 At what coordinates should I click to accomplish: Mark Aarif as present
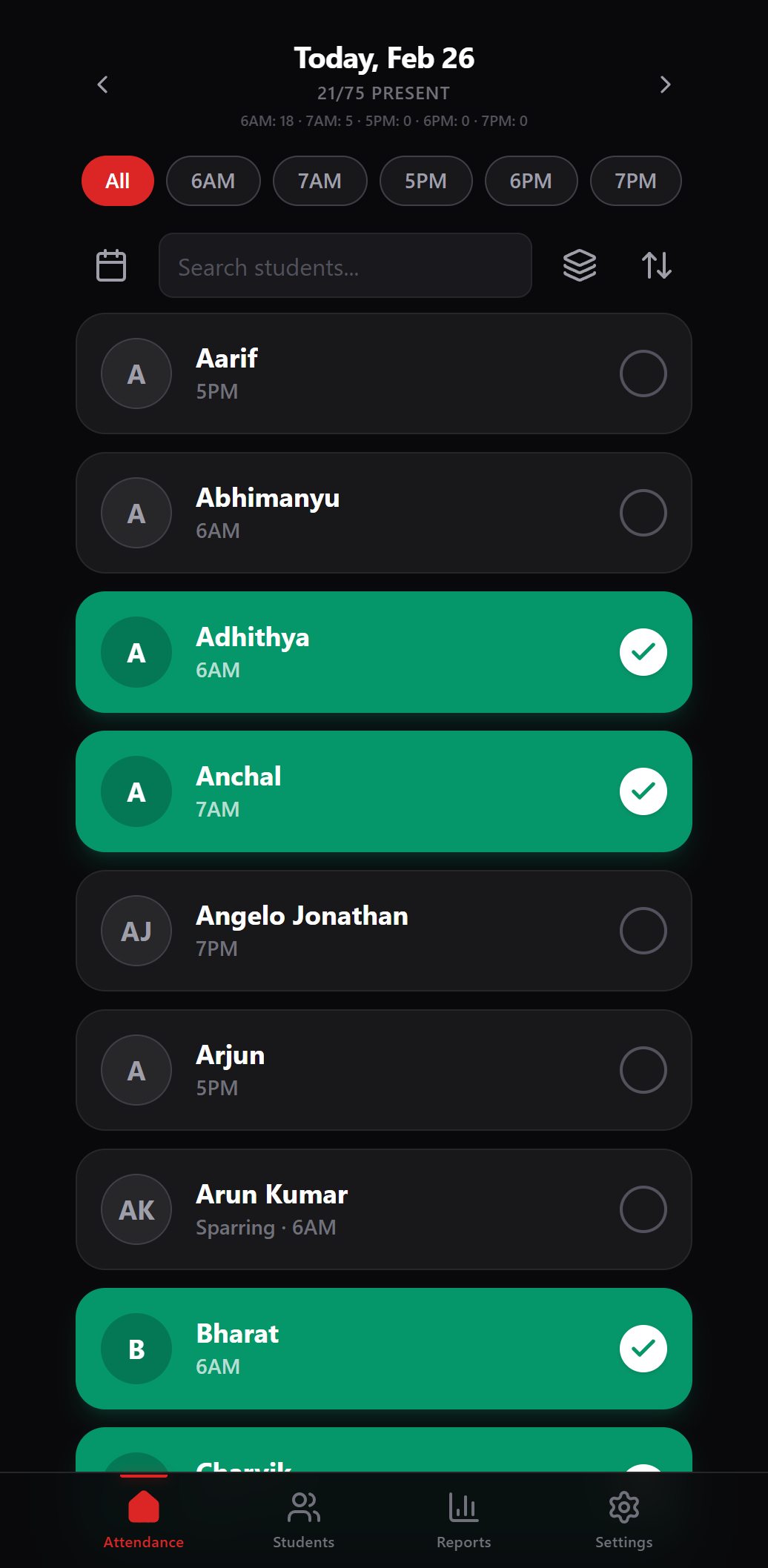pos(643,373)
